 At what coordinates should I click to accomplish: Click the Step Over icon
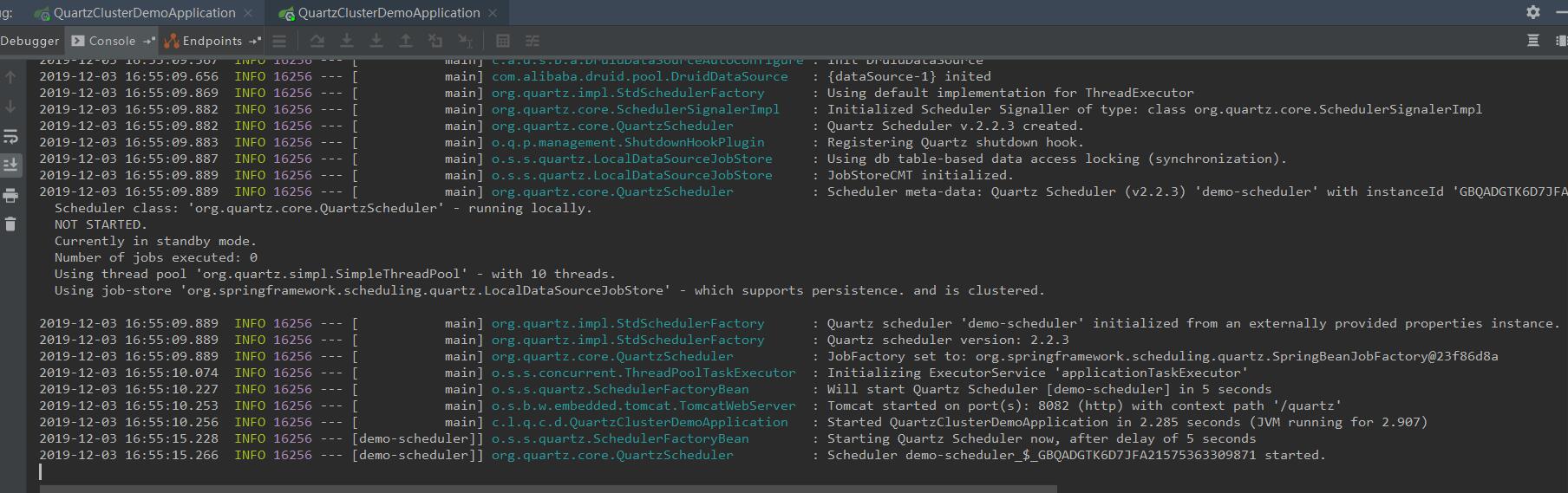(x=317, y=41)
